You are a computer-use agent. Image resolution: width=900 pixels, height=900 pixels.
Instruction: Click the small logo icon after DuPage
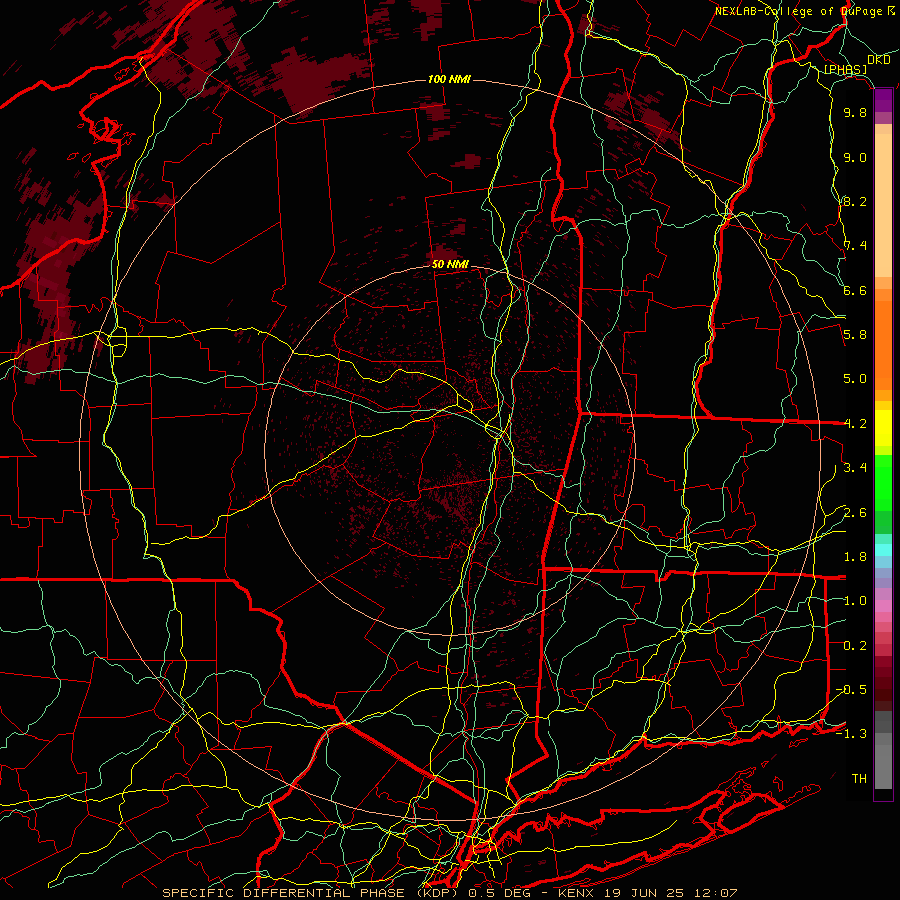tap(890, 10)
